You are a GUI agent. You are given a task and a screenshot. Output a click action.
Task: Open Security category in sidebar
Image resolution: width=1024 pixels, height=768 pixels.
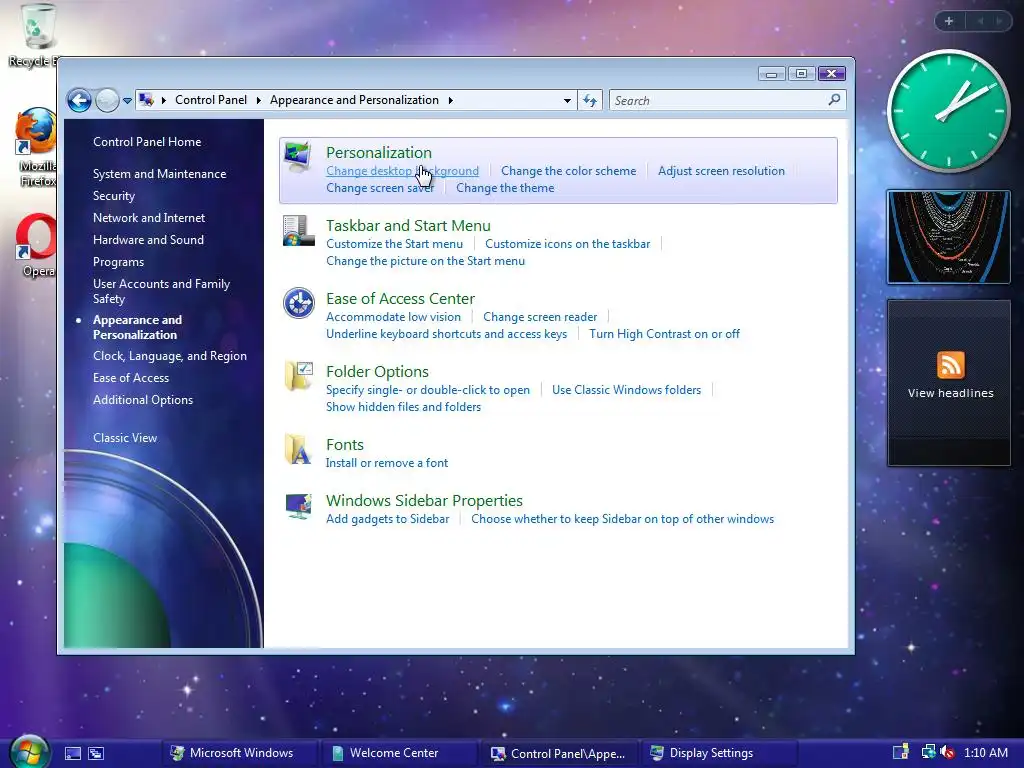point(114,196)
